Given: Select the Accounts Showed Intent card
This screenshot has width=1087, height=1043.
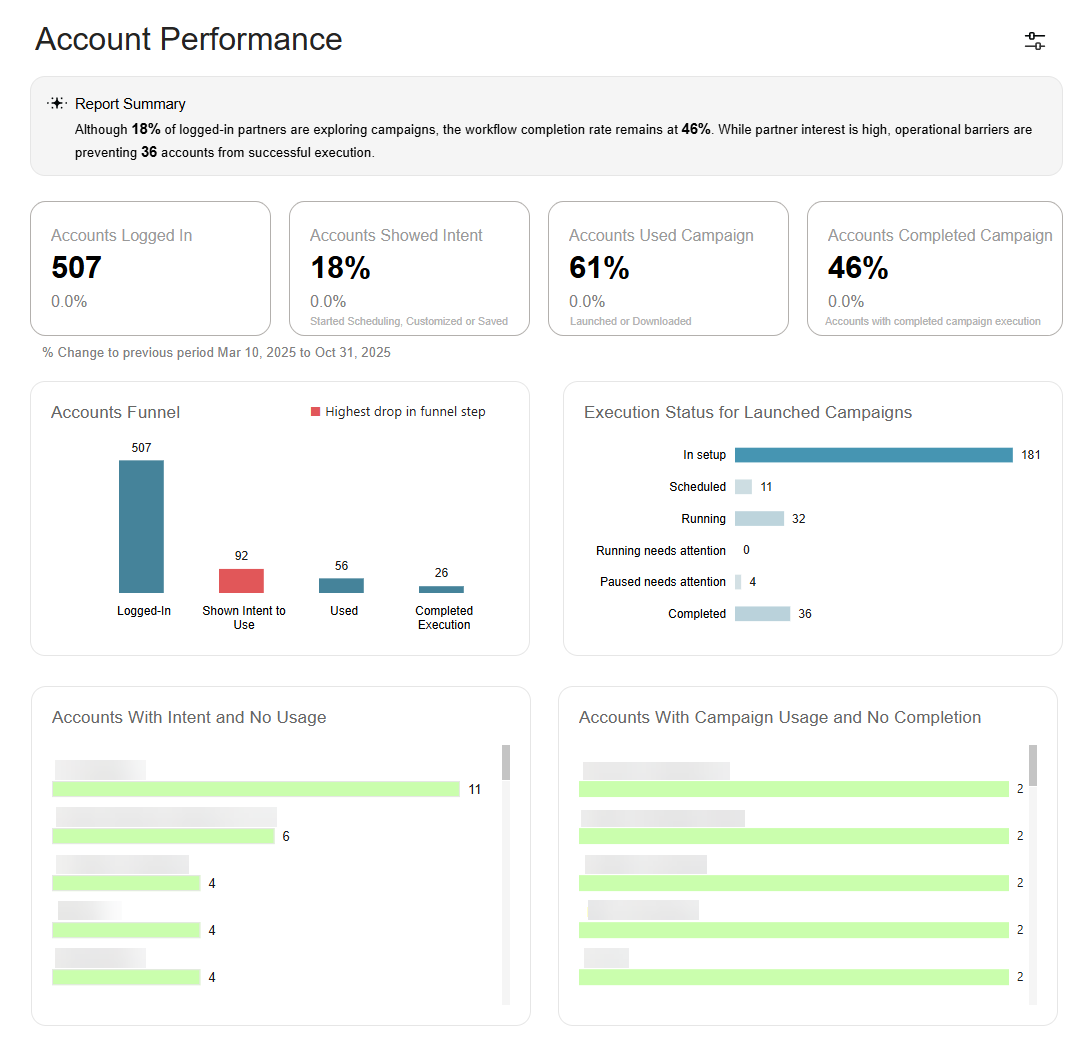Looking at the screenshot, I should point(409,269).
